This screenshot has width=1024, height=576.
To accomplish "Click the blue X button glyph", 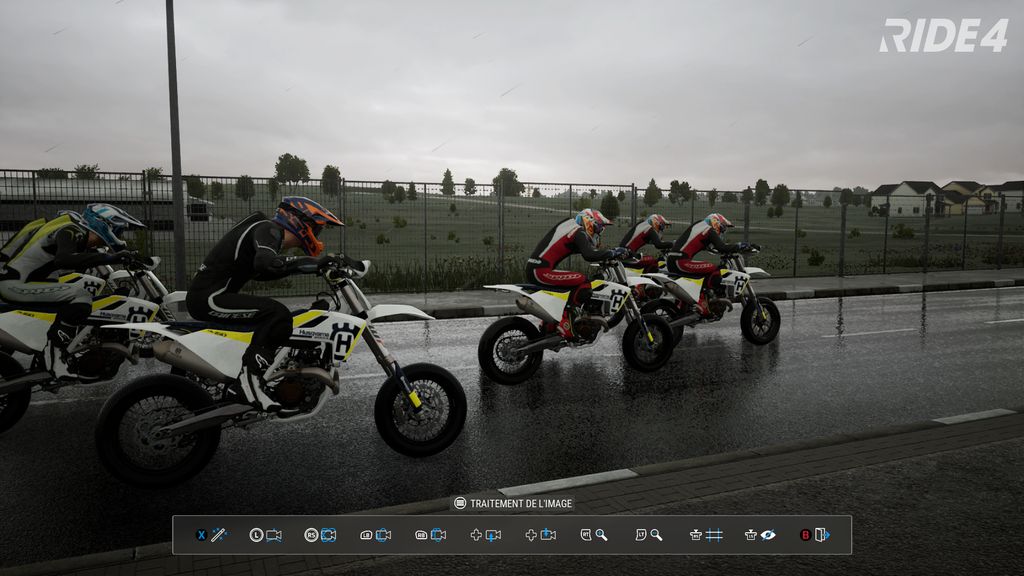I will pyautogui.click(x=202, y=536).
